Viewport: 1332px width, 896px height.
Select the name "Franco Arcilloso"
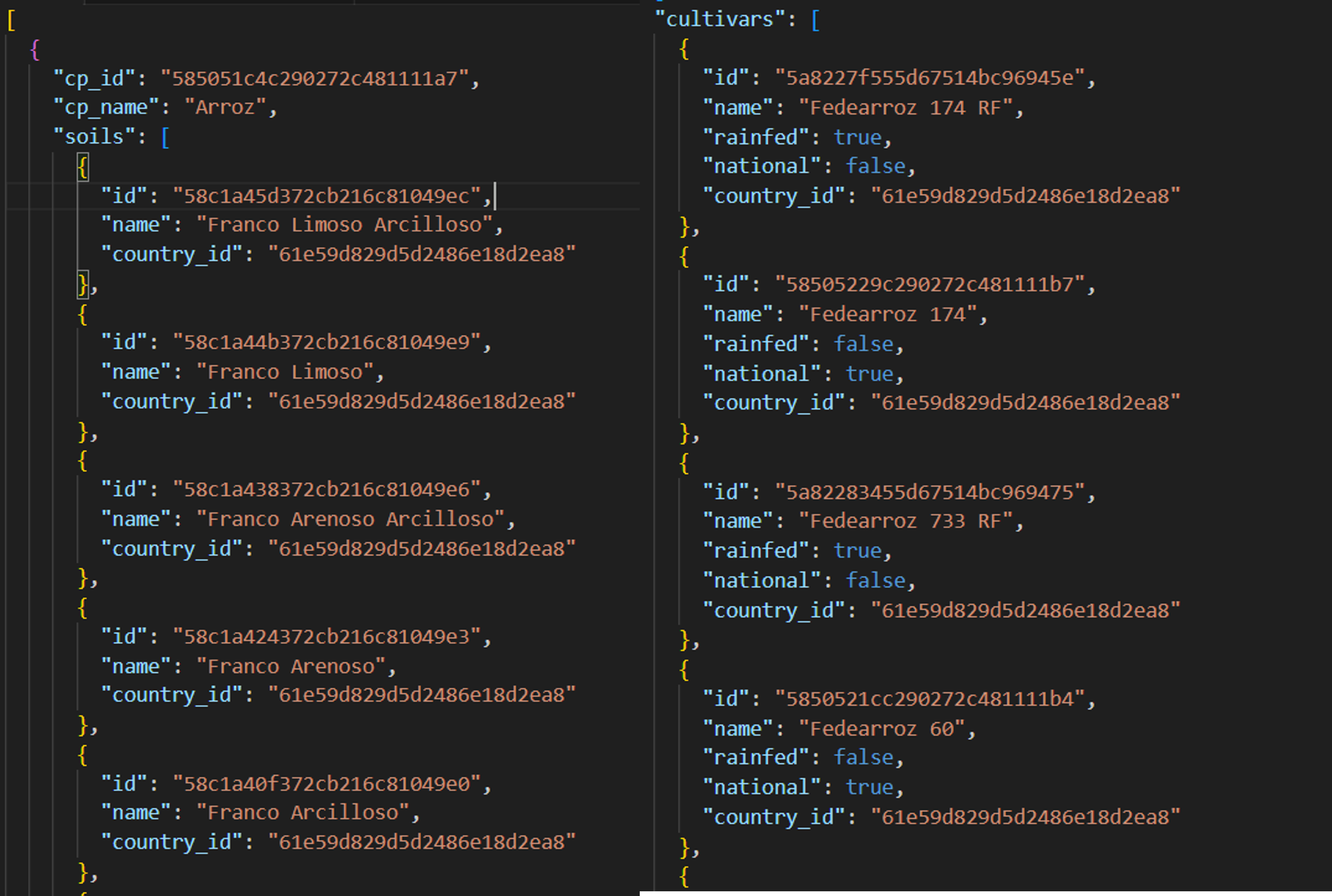tap(303, 813)
